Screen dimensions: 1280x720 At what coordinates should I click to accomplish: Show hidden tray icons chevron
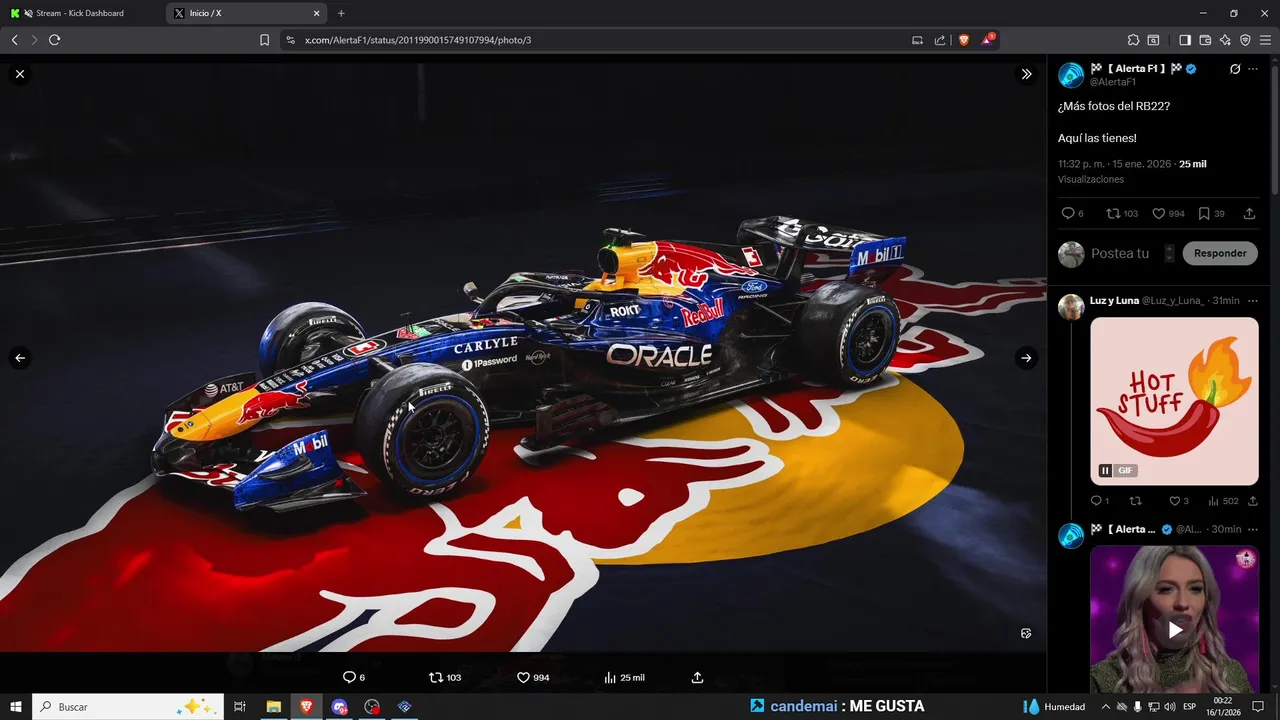[x=1105, y=706]
